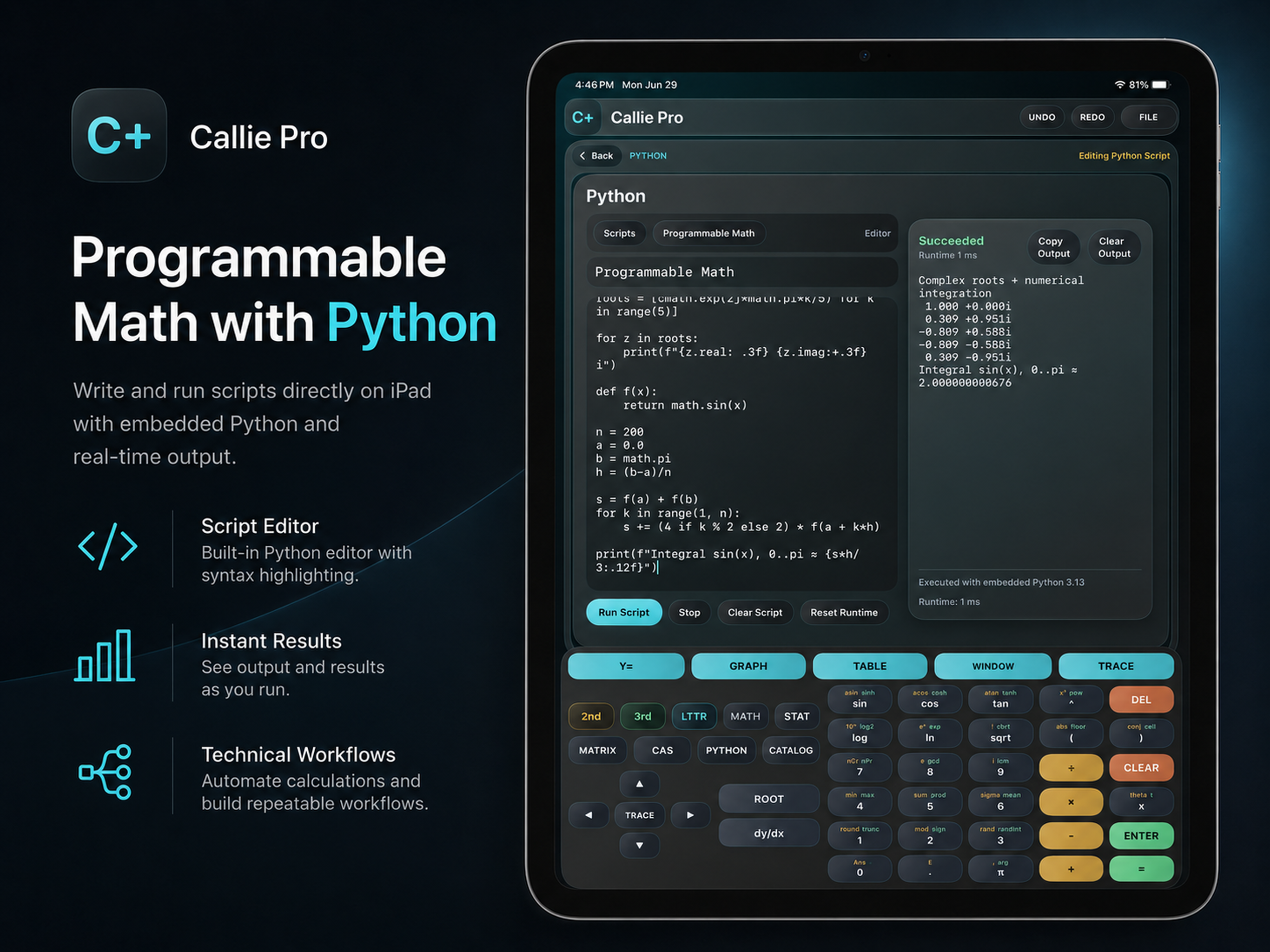The width and height of the screenshot is (1270, 952).
Task: Tap the orange CLEAR key
Action: [1141, 767]
